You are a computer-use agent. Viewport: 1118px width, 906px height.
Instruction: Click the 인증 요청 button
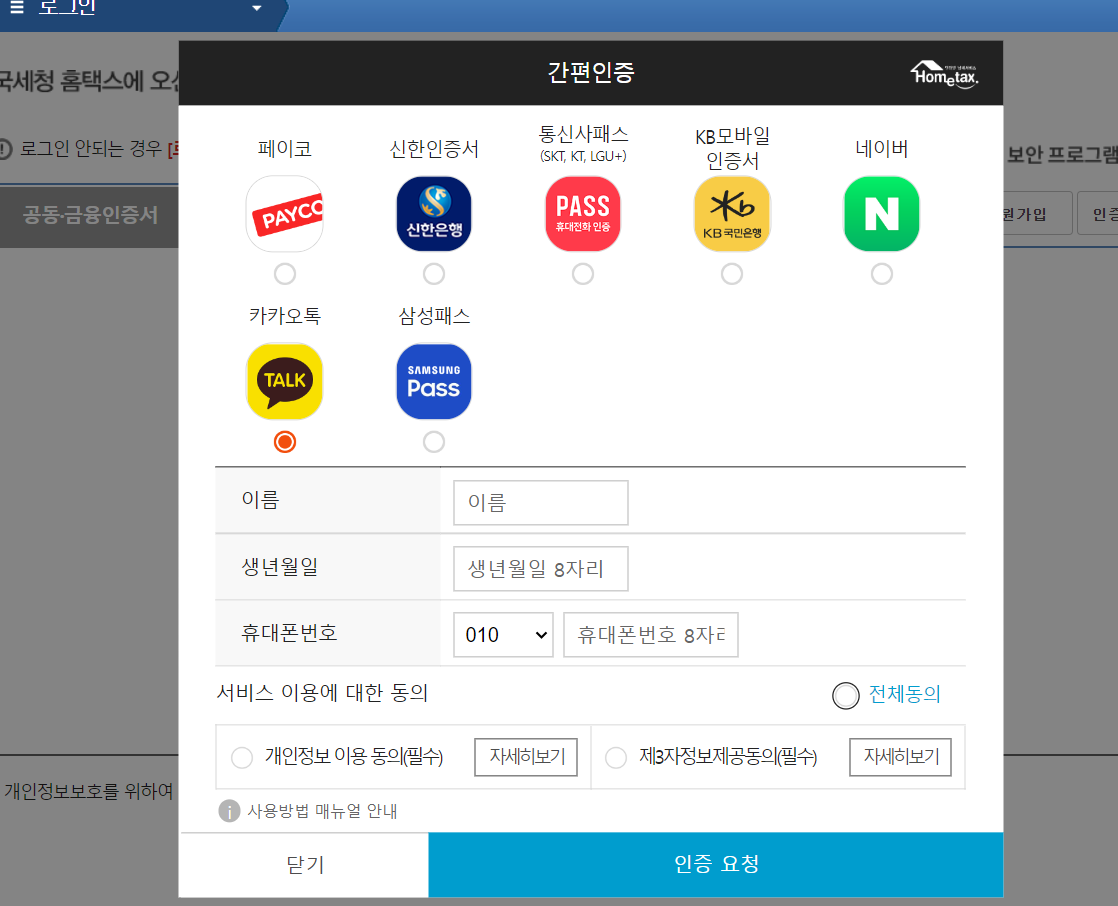click(x=716, y=865)
